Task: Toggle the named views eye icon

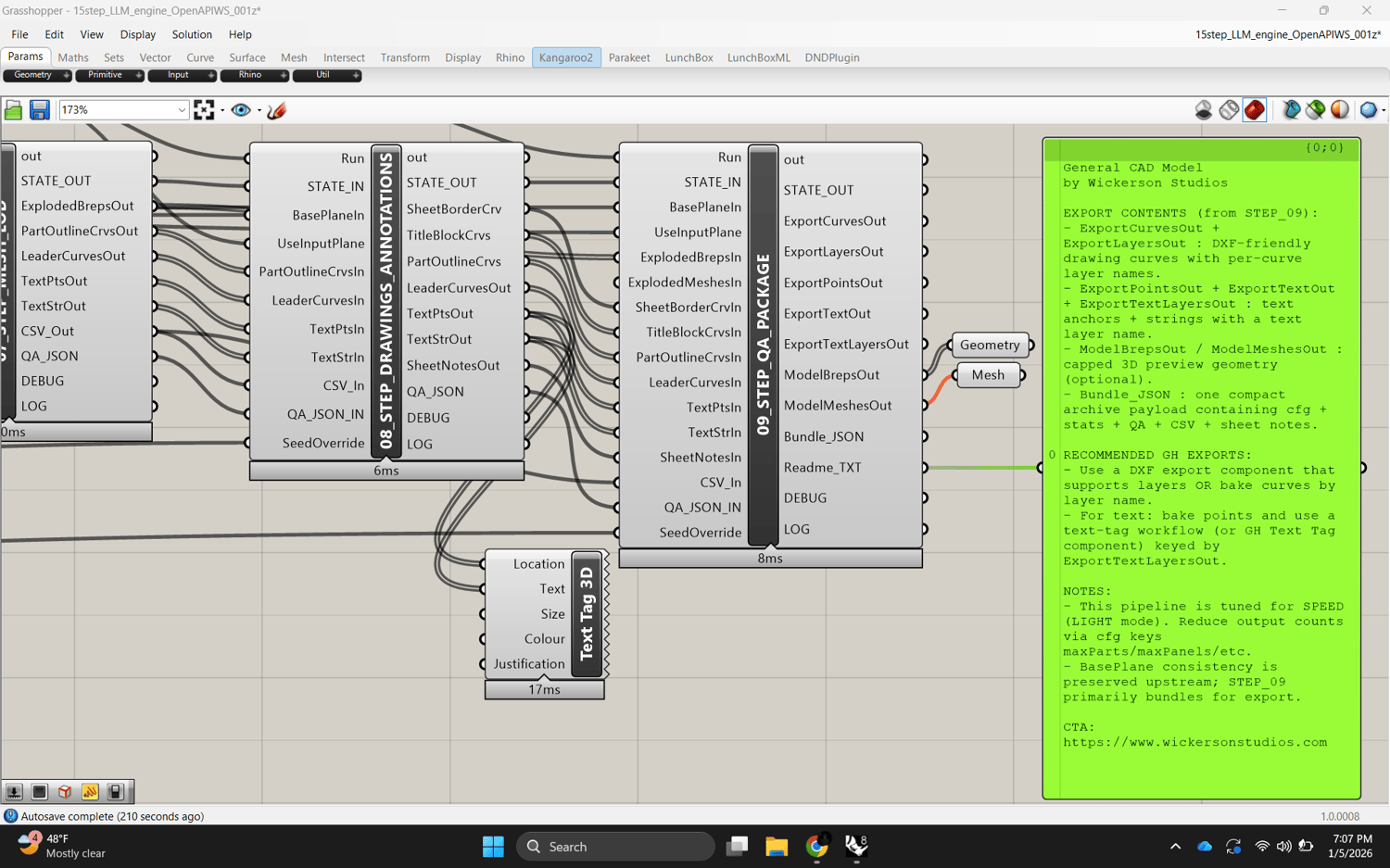Action: click(241, 110)
